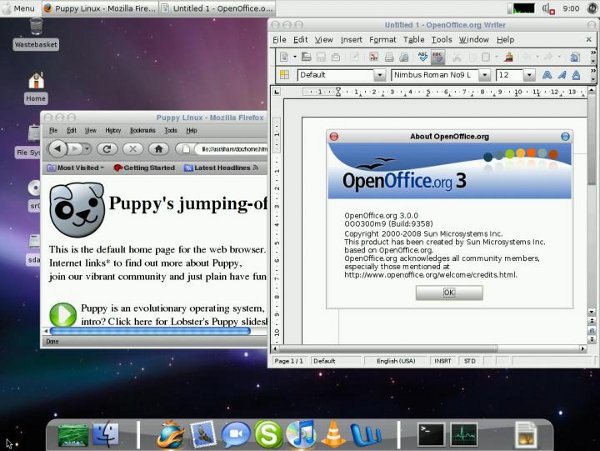Click the Firefox Reload button
Screen dimensions: 600x451
click(x=107, y=149)
